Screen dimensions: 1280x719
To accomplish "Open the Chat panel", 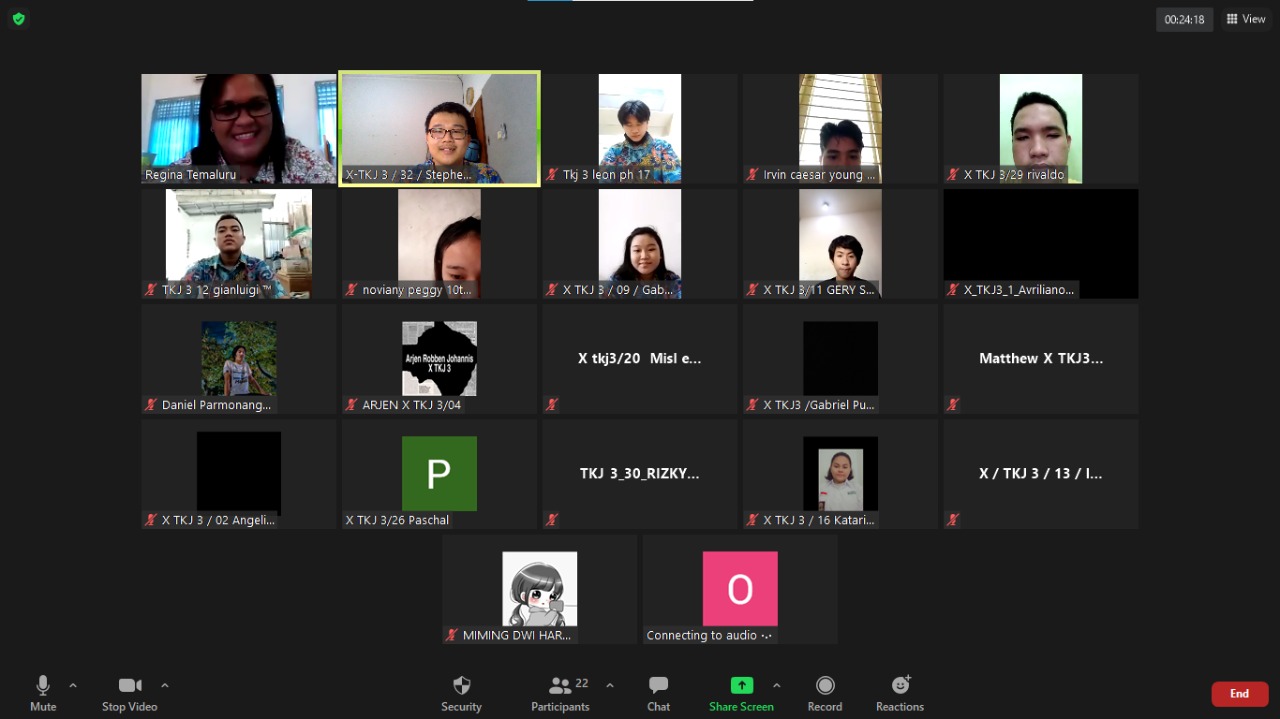I will click(658, 693).
